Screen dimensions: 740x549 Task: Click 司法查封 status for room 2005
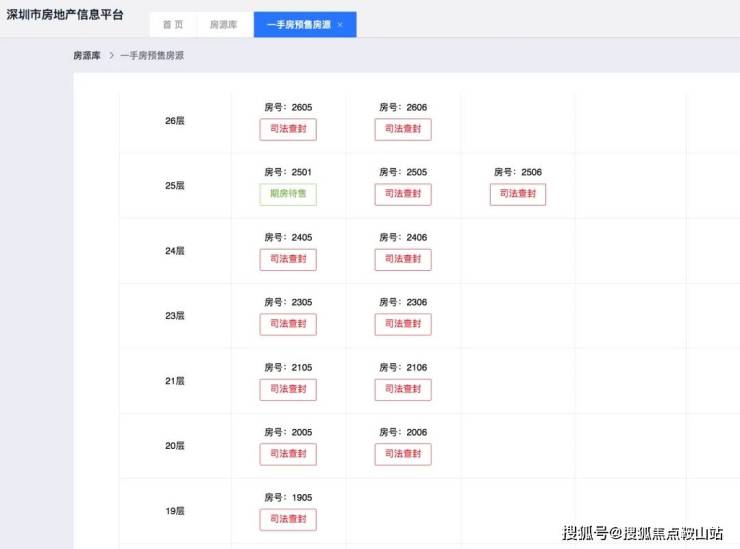click(x=288, y=454)
